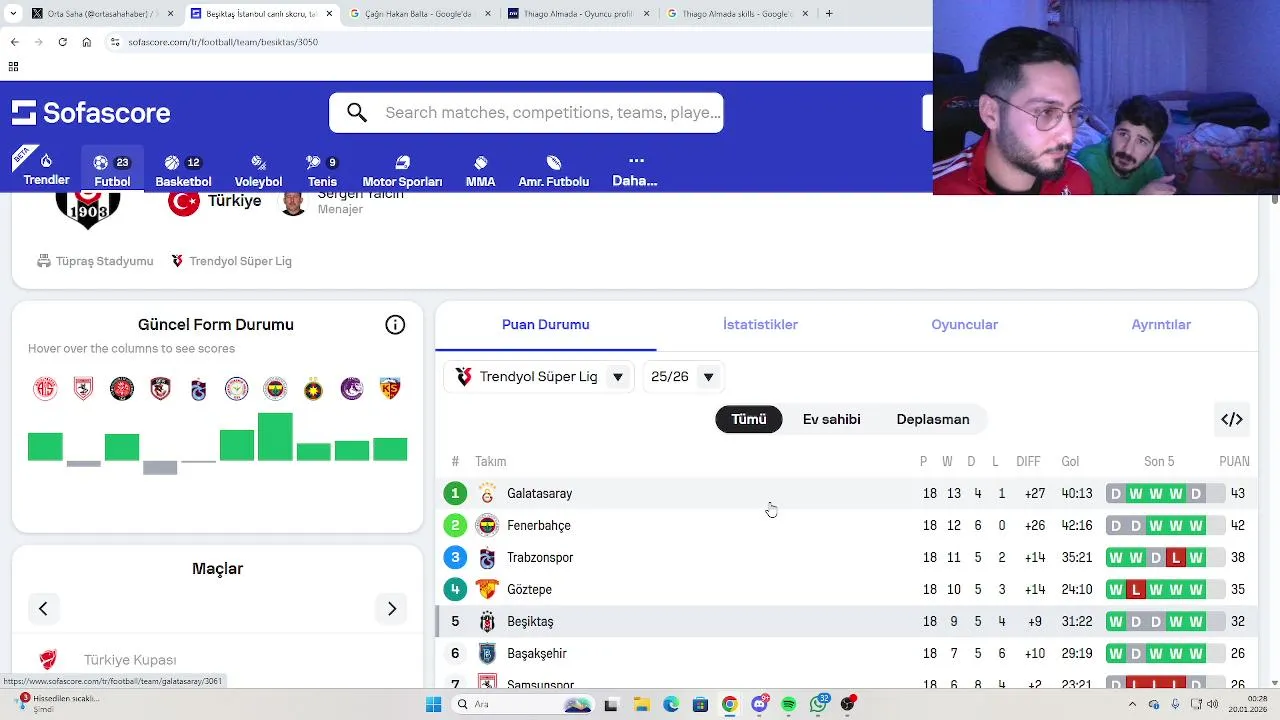Click Galatasaray's 43 points value
Viewport: 1280px width, 720px height.
[1238, 493]
